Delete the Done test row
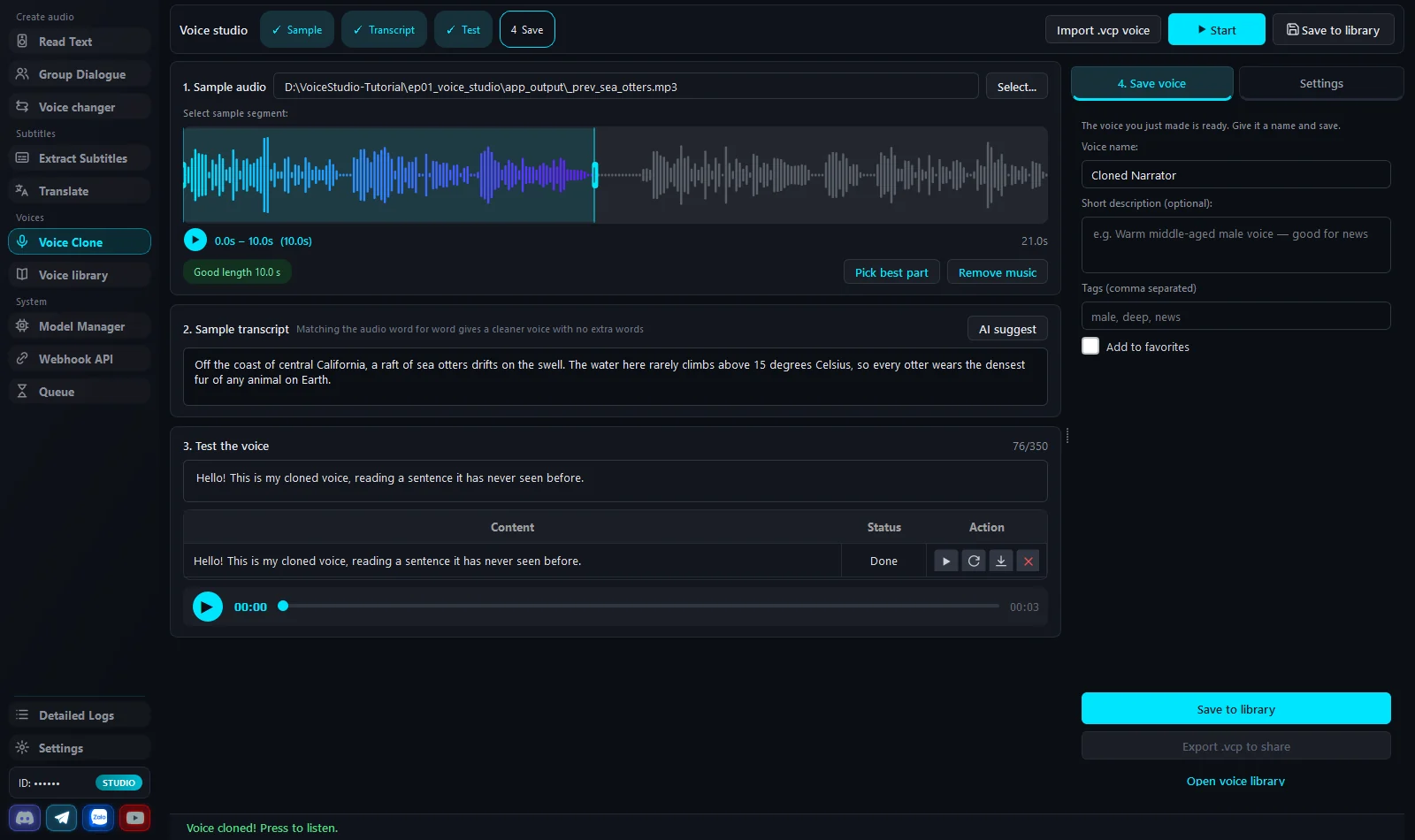This screenshot has height=840, width=1415. click(1029, 561)
